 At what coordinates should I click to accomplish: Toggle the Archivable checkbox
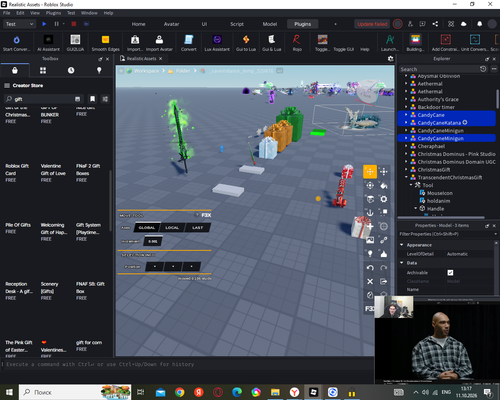pos(450,273)
